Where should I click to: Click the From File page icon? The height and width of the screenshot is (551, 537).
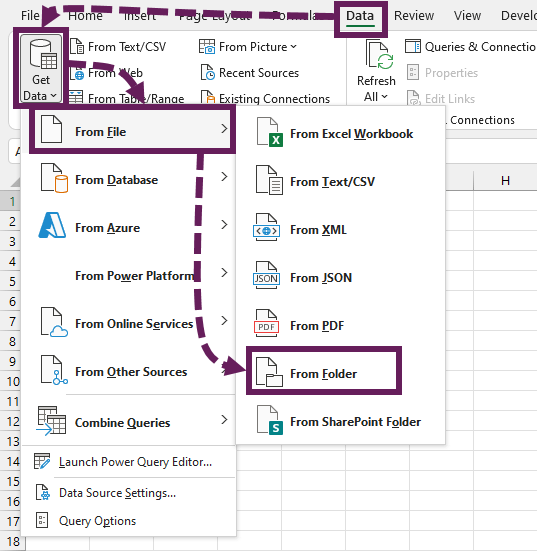[51, 130]
